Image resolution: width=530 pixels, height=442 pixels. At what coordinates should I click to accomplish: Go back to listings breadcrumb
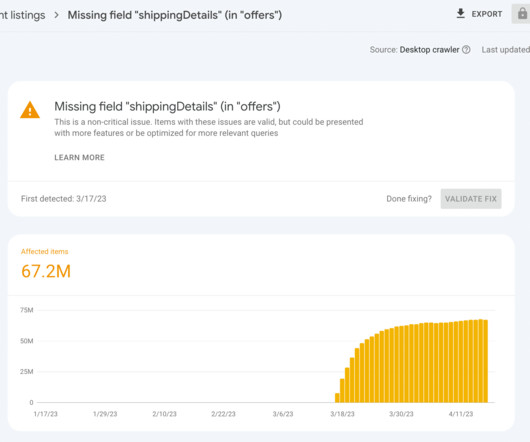point(23,15)
